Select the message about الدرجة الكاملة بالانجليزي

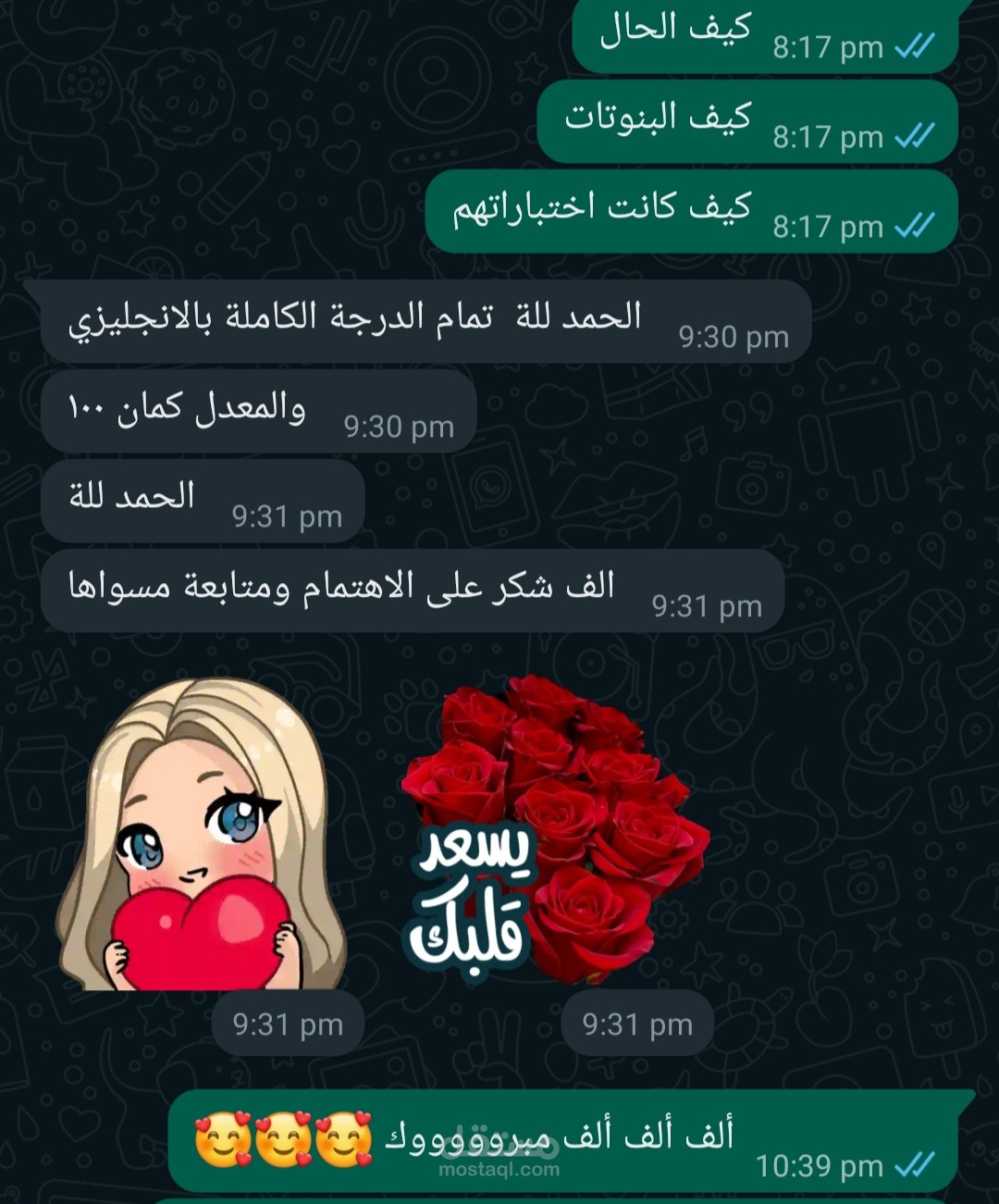[x=426, y=321]
